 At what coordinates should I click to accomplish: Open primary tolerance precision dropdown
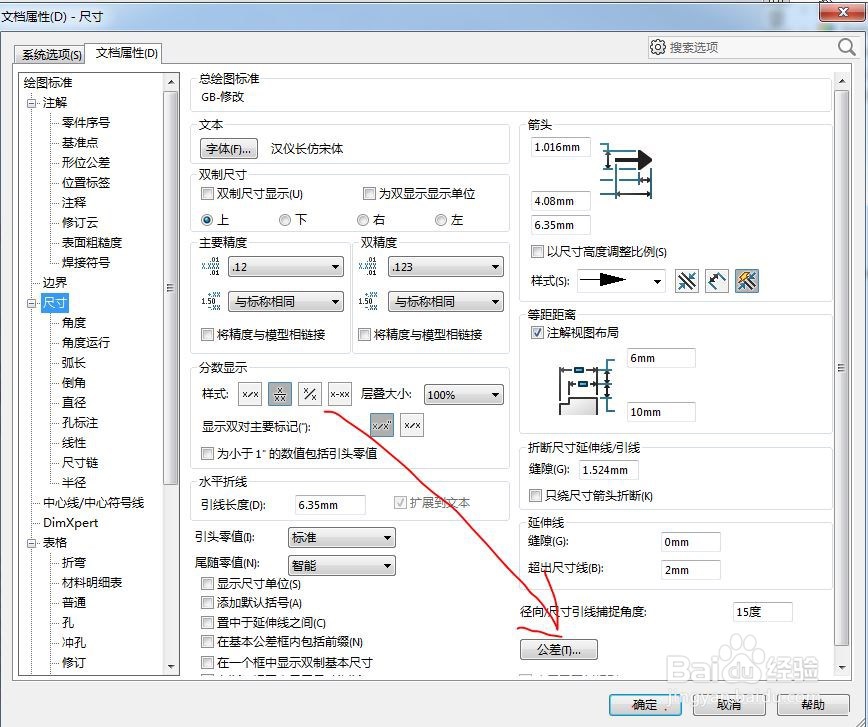coord(286,302)
